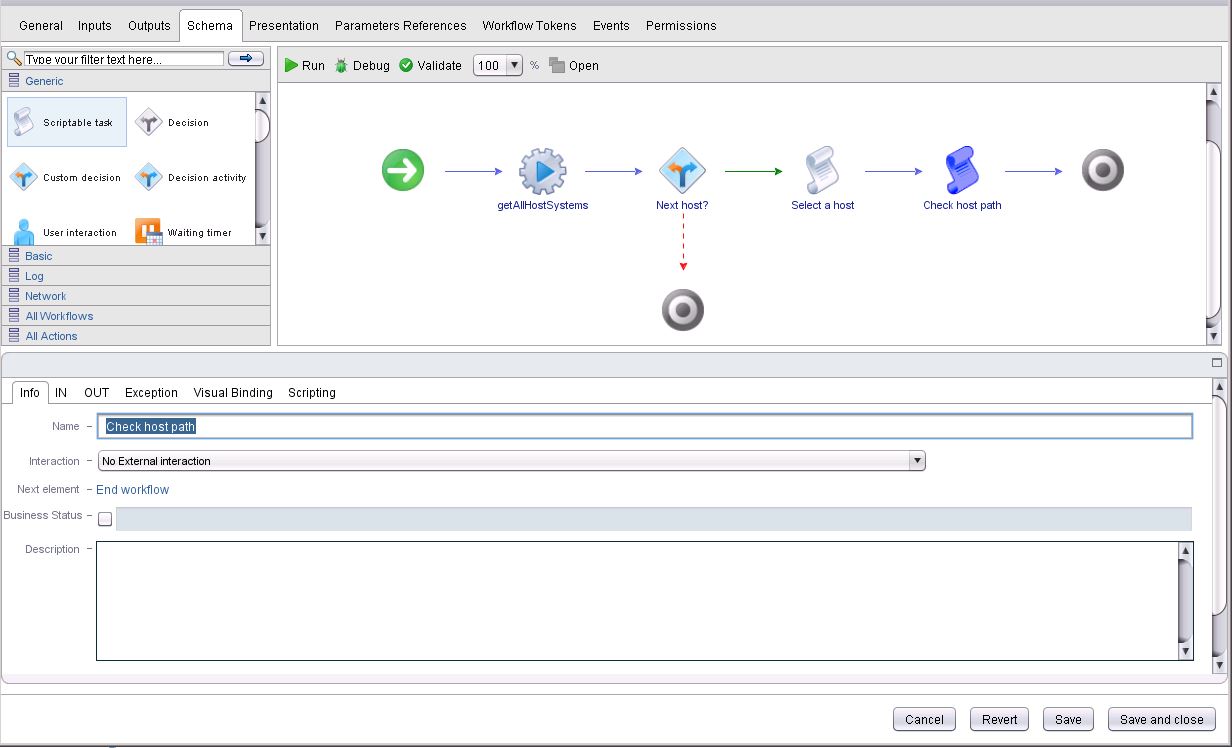
Task: Expand the All Workflows palette section
Action: click(59, 316)
